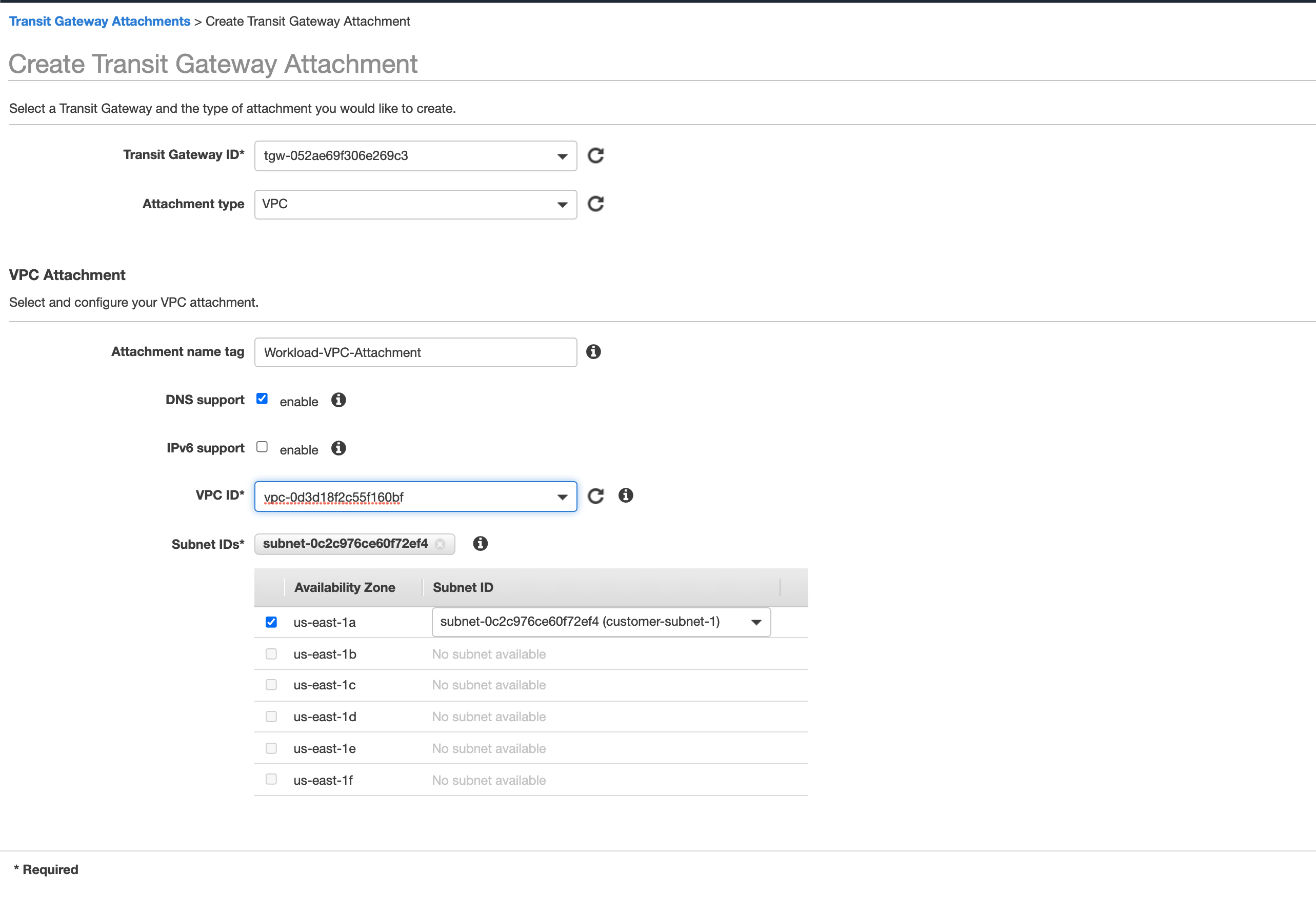The width and height of the screenshot is (1316, 913).
Task: Check the us-east-1c availability zone
Action: [x=271, y=685]
